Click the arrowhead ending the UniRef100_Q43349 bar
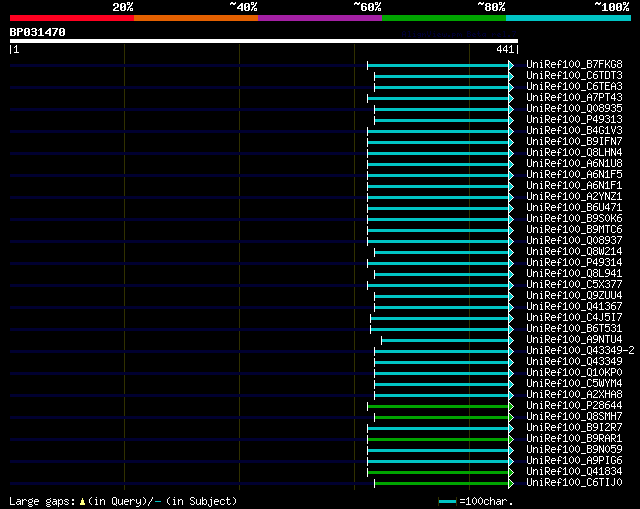640x509 pixels. click(x=511, y=362)
